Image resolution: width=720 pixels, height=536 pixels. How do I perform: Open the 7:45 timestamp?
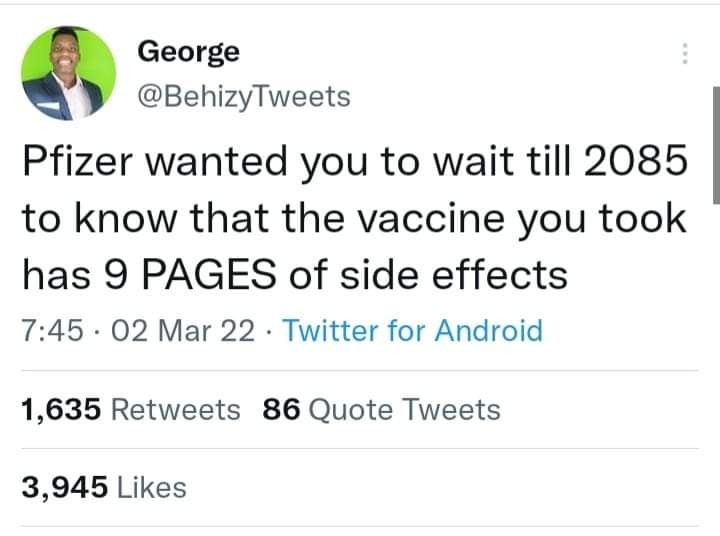pyautogui.click(x=43, y=330)
